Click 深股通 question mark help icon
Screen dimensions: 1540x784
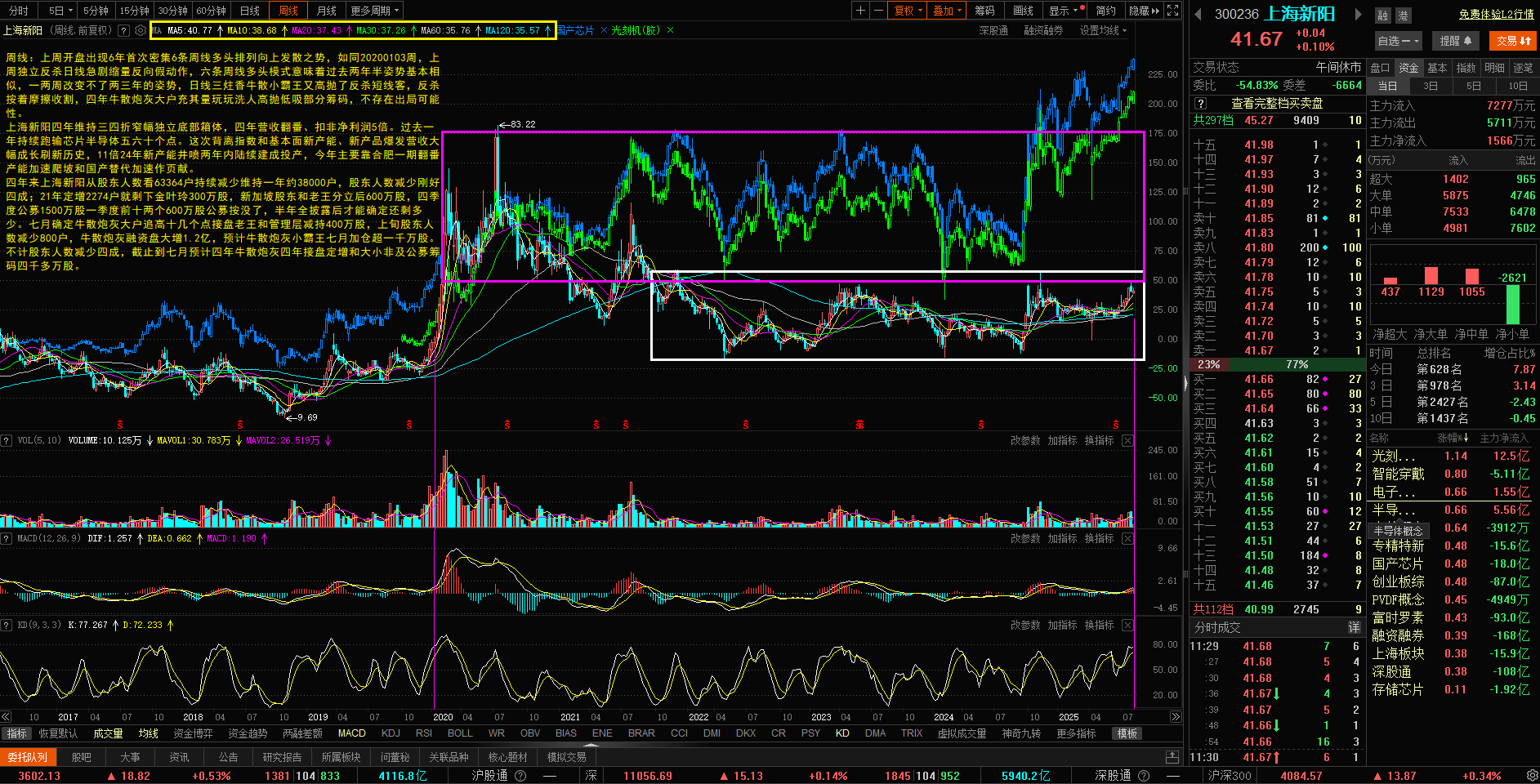tap(1144, 775)
